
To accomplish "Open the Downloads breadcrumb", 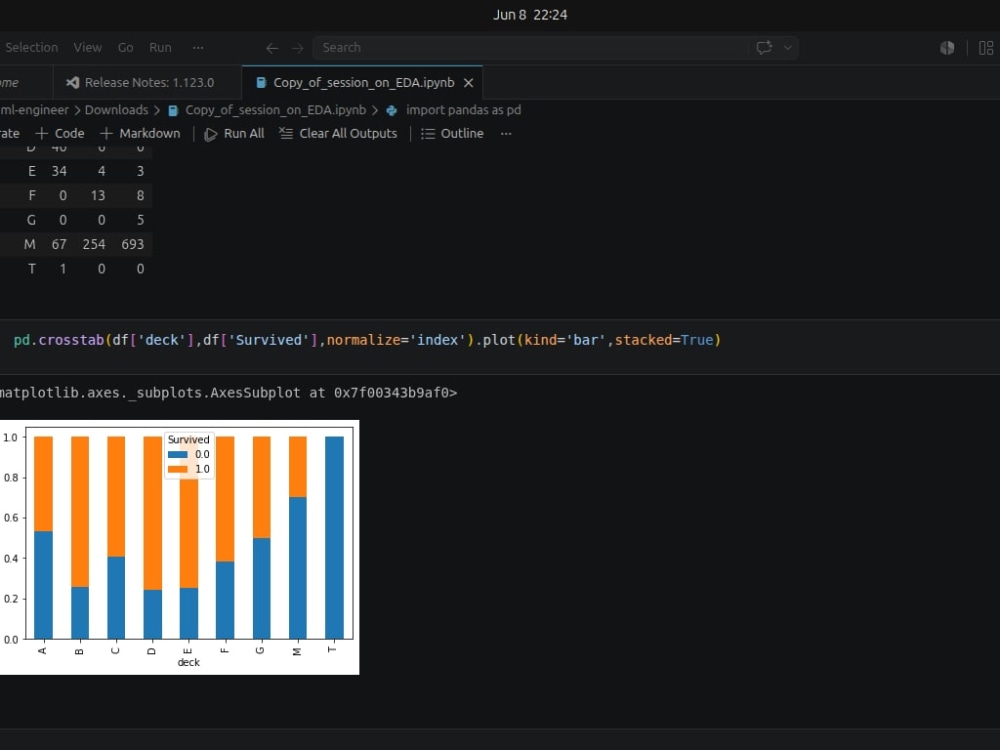I will click(x=116, y=110).
